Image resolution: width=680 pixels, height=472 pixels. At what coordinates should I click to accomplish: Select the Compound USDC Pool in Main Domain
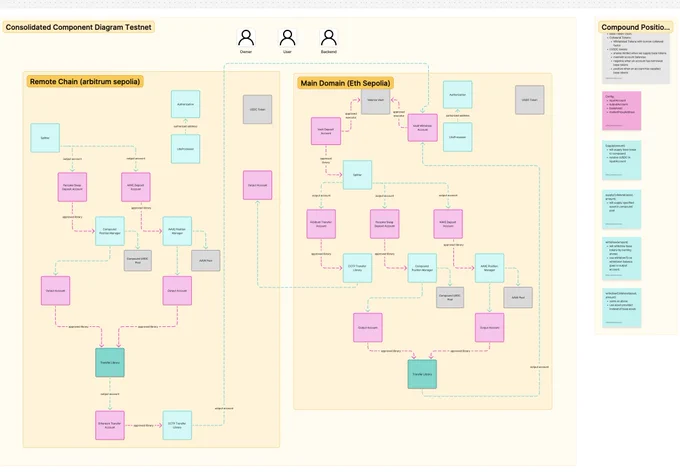click(450, 298)
